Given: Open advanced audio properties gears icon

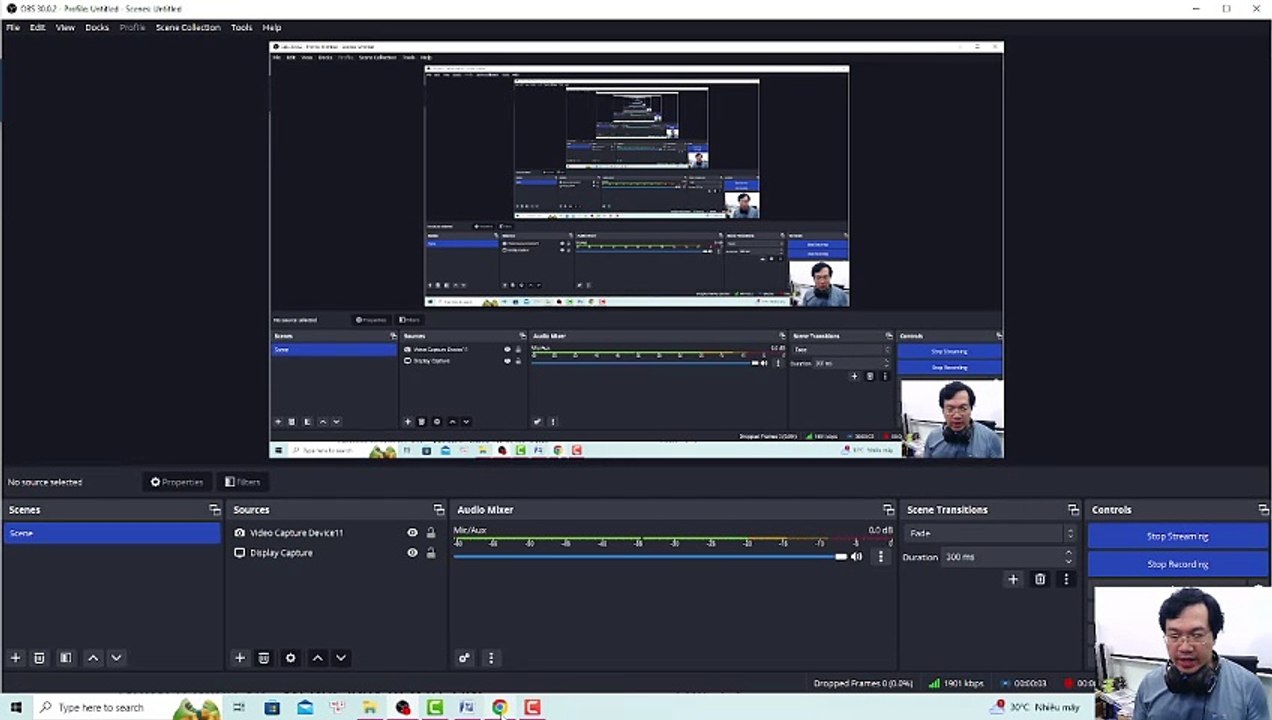Looking at the screenshot, I should pos(464,658).
